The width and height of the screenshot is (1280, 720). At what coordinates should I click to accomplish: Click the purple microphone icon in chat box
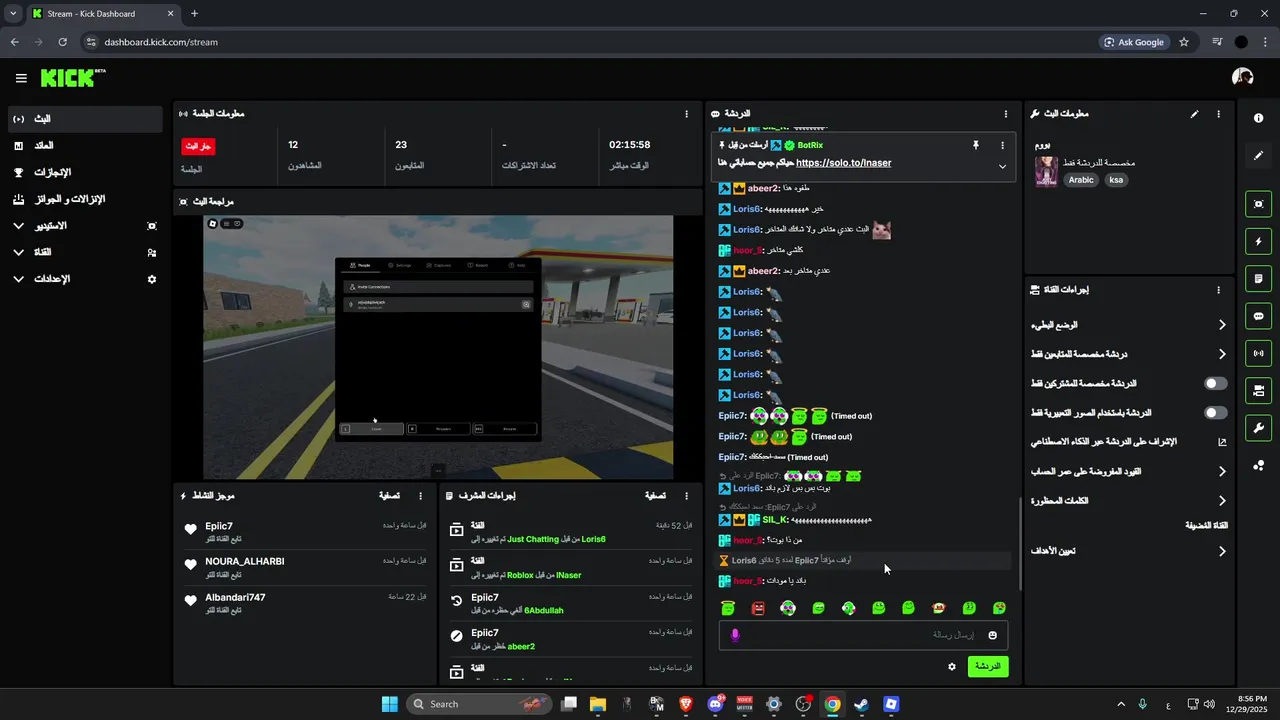click(x=735, y=635)
